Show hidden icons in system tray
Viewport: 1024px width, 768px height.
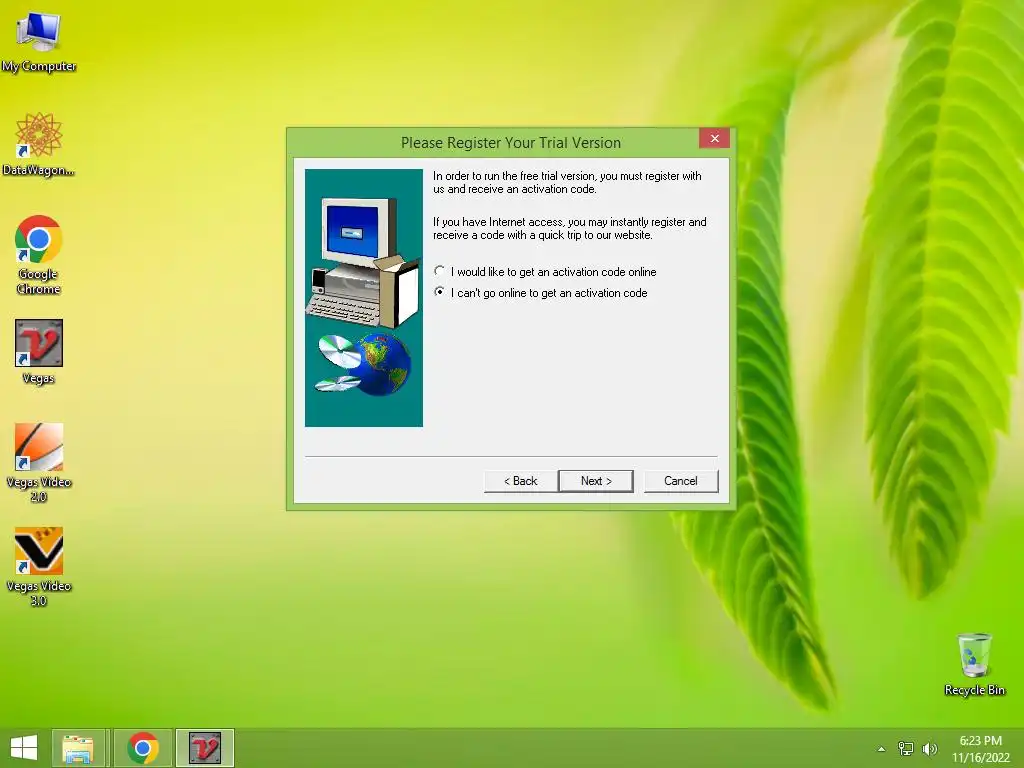tap(882, 749)
